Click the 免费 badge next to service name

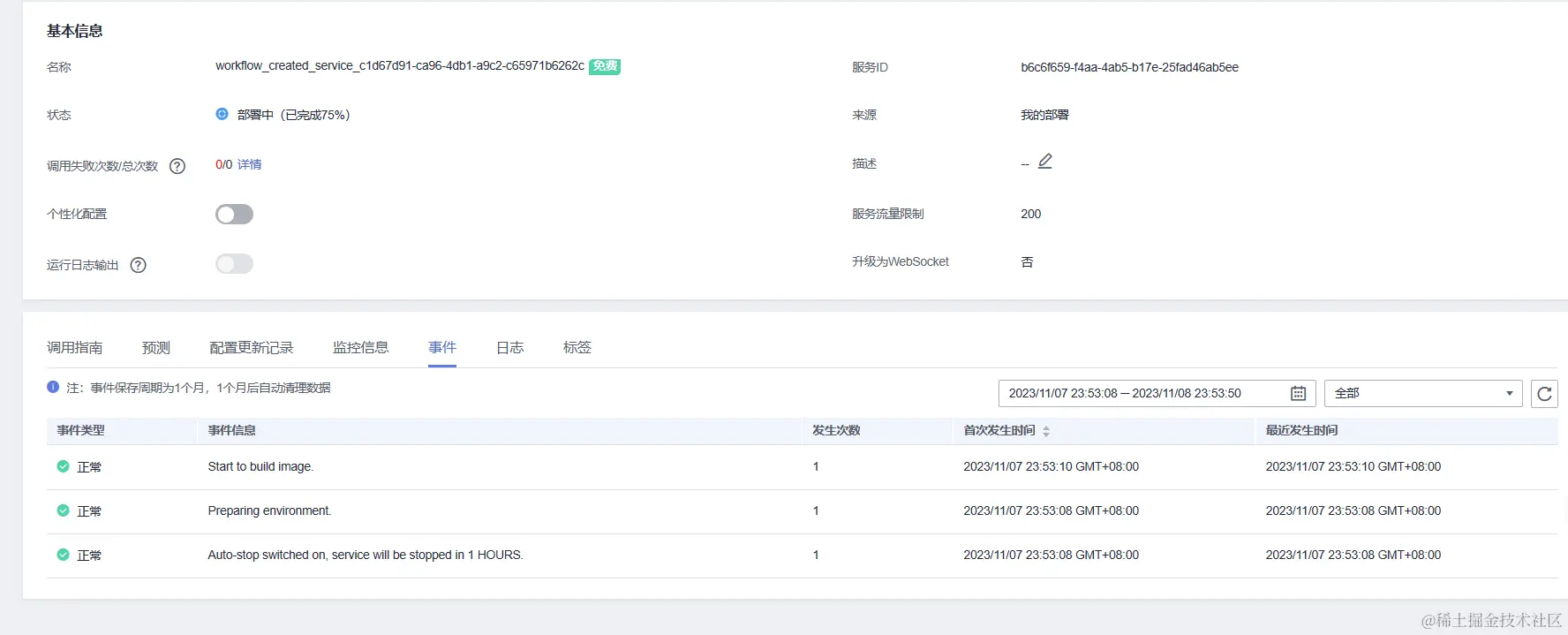(x=605, y=66)
